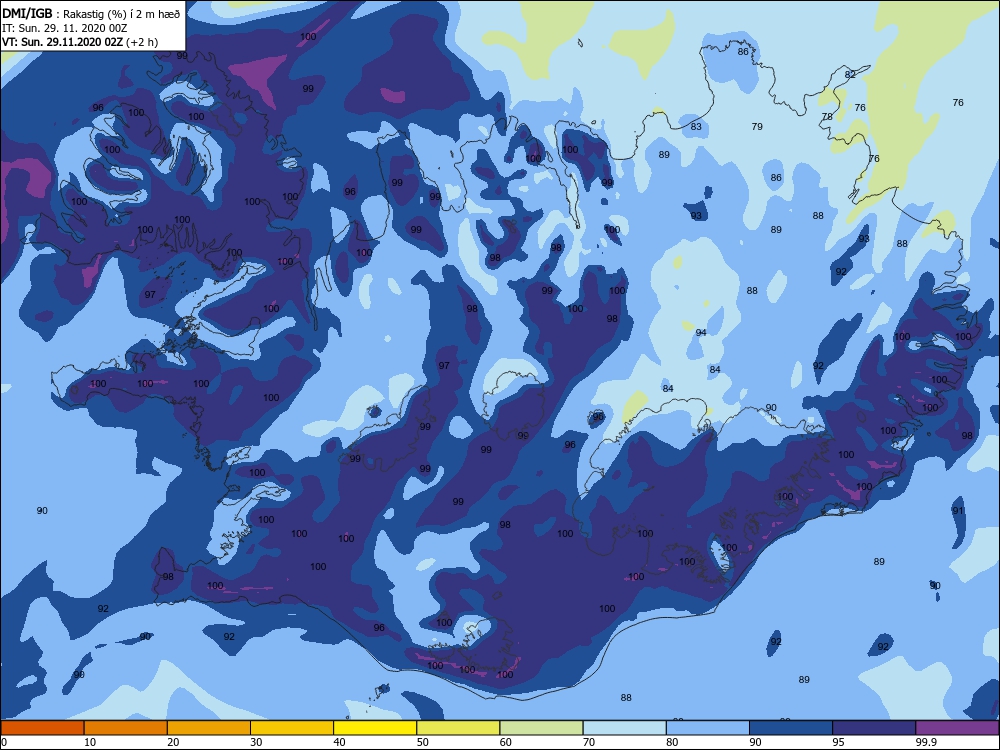1000x750 pixels.
Task: Click the legend tick label 95
Action: click(839, 742)
